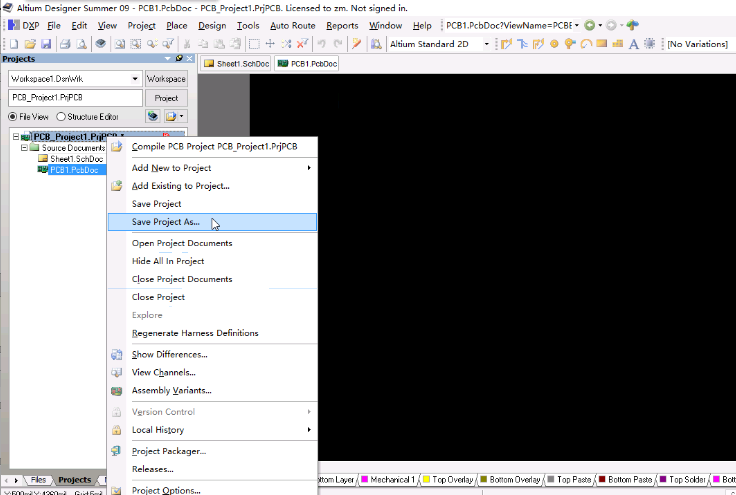Pin the Projects panel
736x495 pixels.
[x=179, y=59]
